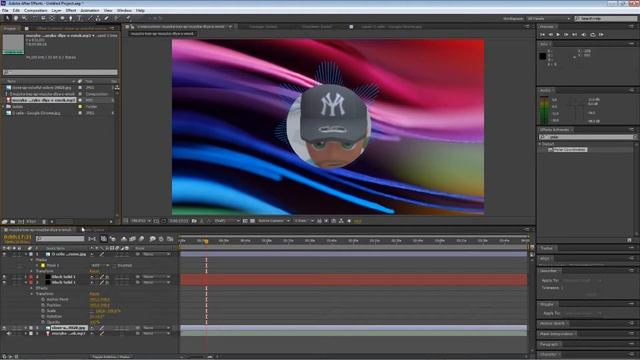Check the Inverted box for Mask 1

115,265
